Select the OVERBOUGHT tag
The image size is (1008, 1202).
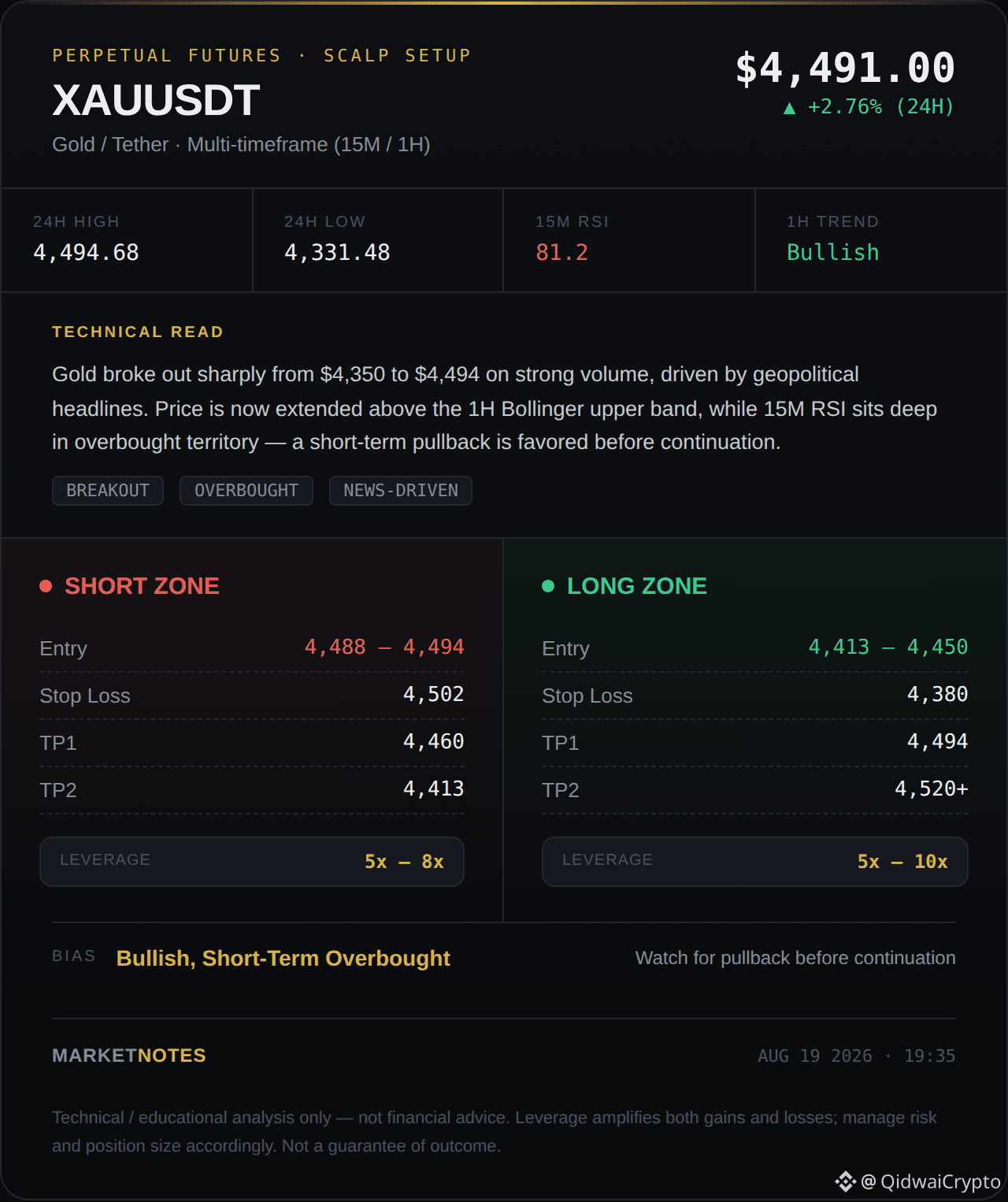pyautogui.click(x=246, y=491)
